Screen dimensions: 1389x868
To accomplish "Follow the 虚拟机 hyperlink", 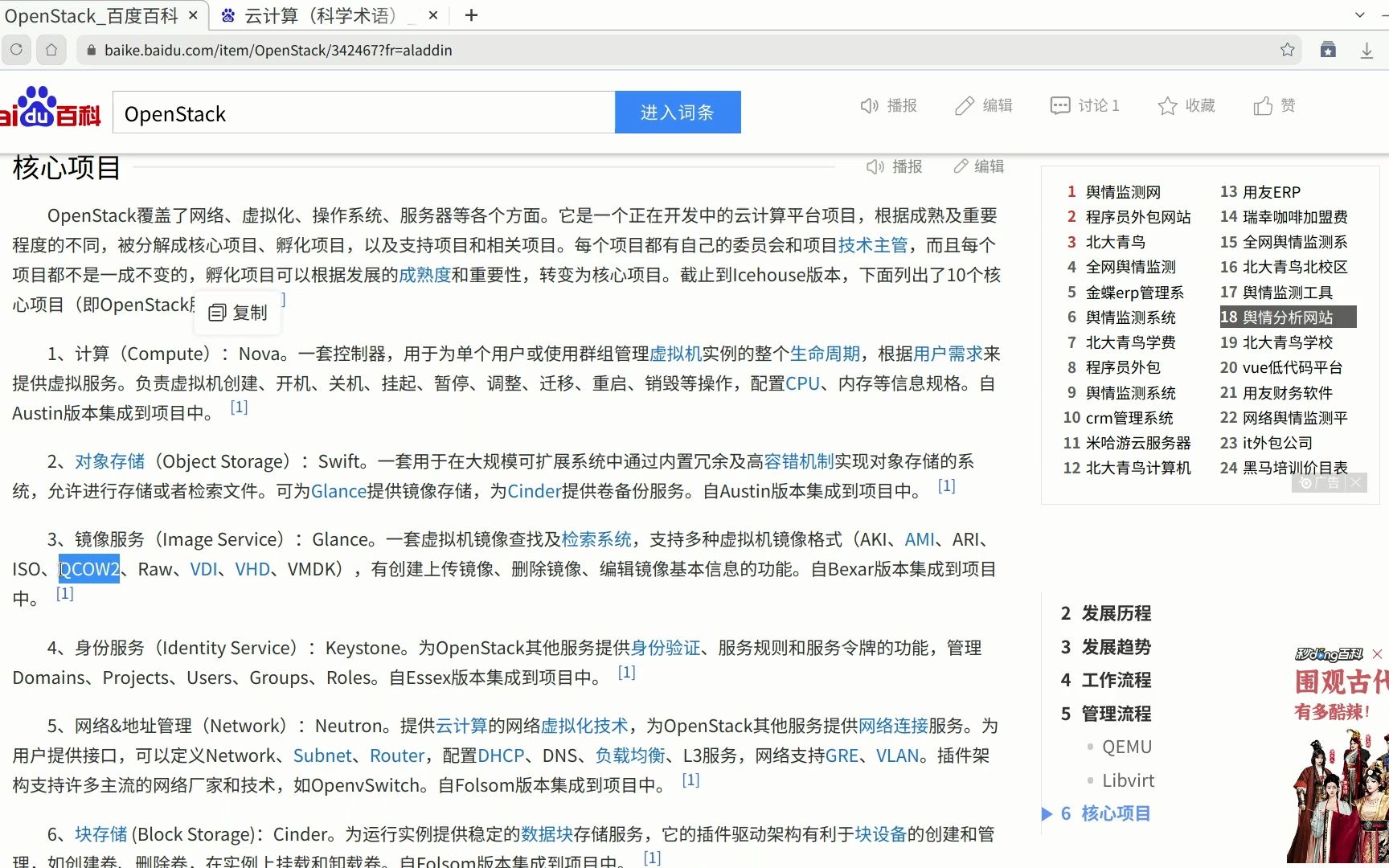I will pos(675,354).
